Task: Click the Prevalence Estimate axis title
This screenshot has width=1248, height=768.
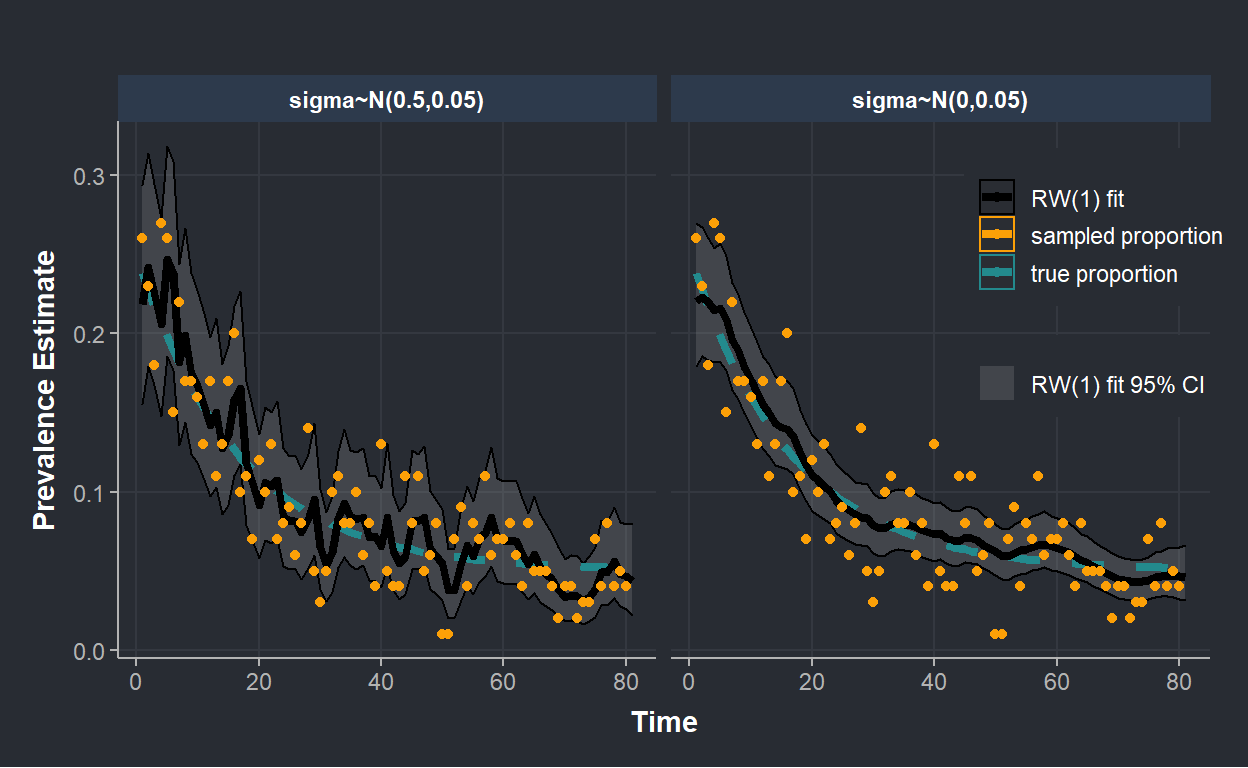Action: 44,390
